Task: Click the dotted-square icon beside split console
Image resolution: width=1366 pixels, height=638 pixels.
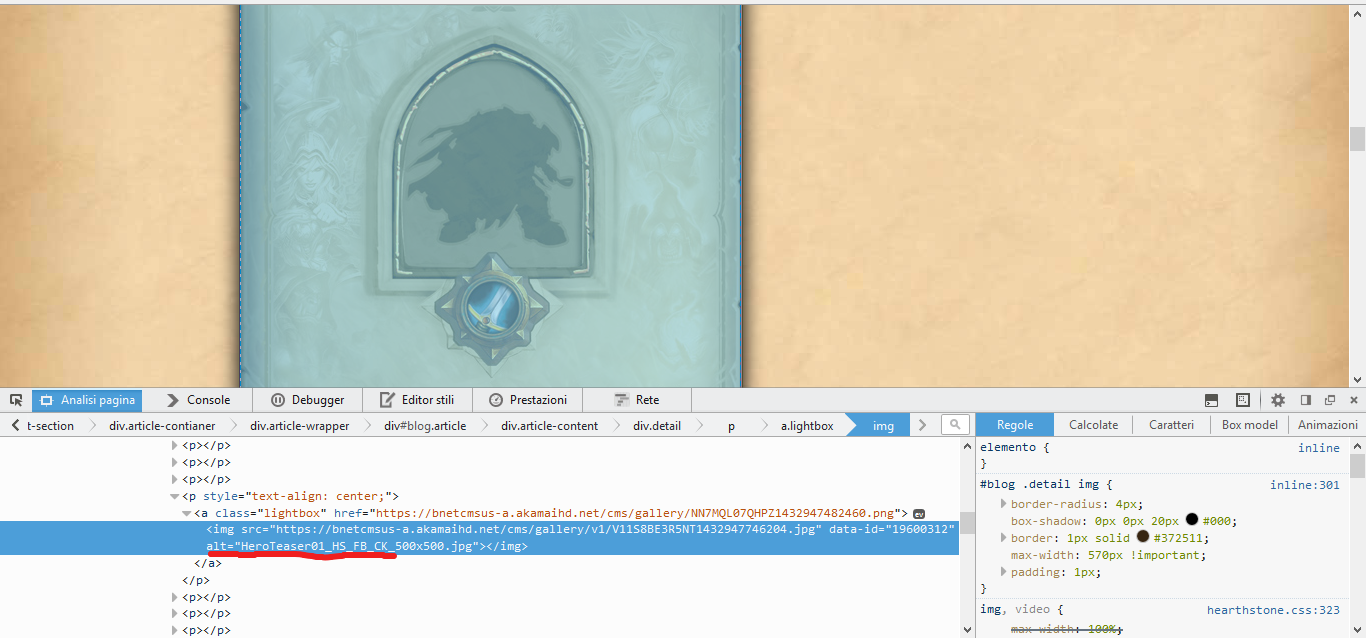Action: (1243, 400)
